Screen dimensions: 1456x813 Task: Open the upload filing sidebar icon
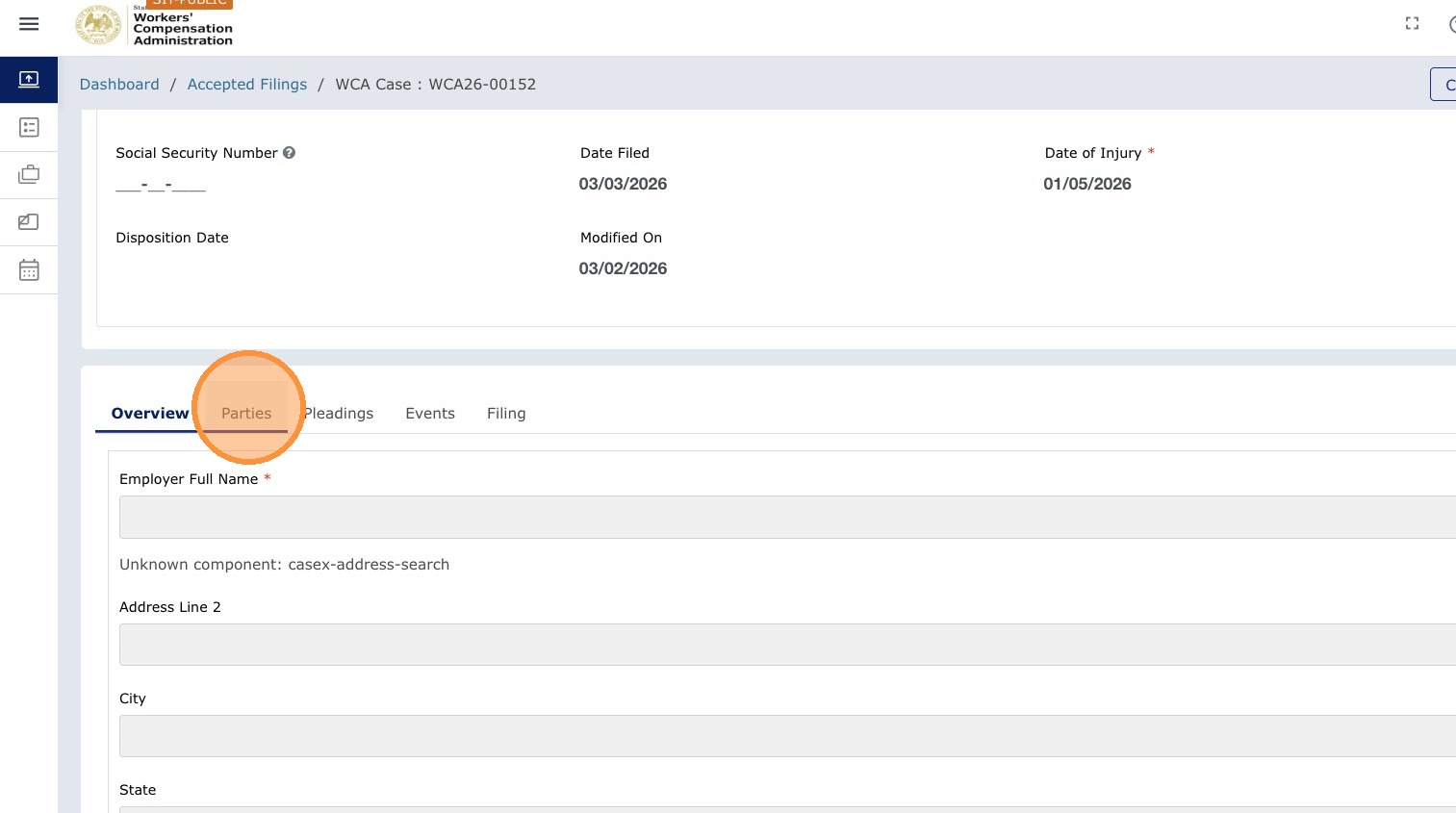coord(29,80)
